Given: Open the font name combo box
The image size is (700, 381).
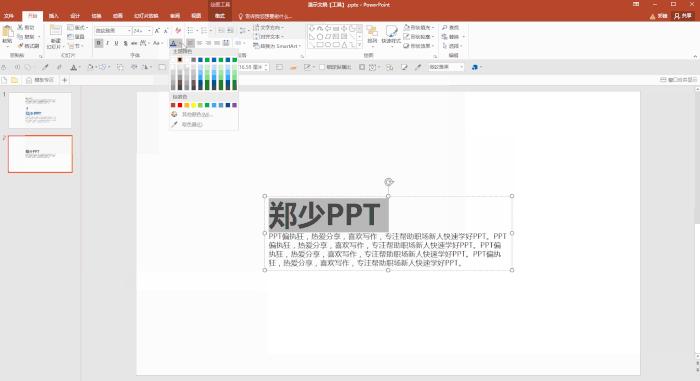Looking at the screenshot, I should tap(113, 31).
